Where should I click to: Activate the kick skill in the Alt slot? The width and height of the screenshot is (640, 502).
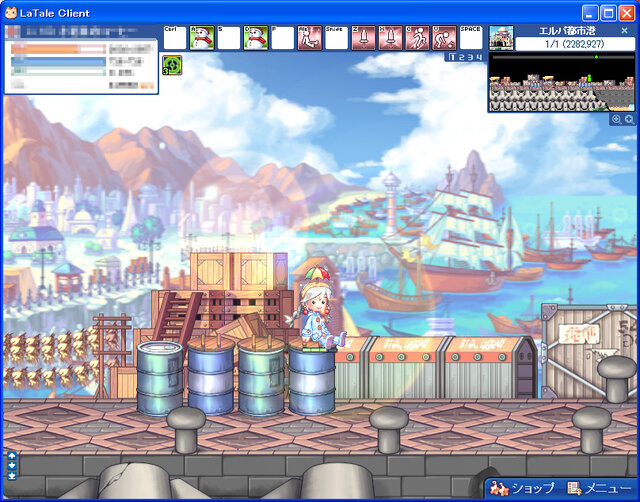click(309, 38)
